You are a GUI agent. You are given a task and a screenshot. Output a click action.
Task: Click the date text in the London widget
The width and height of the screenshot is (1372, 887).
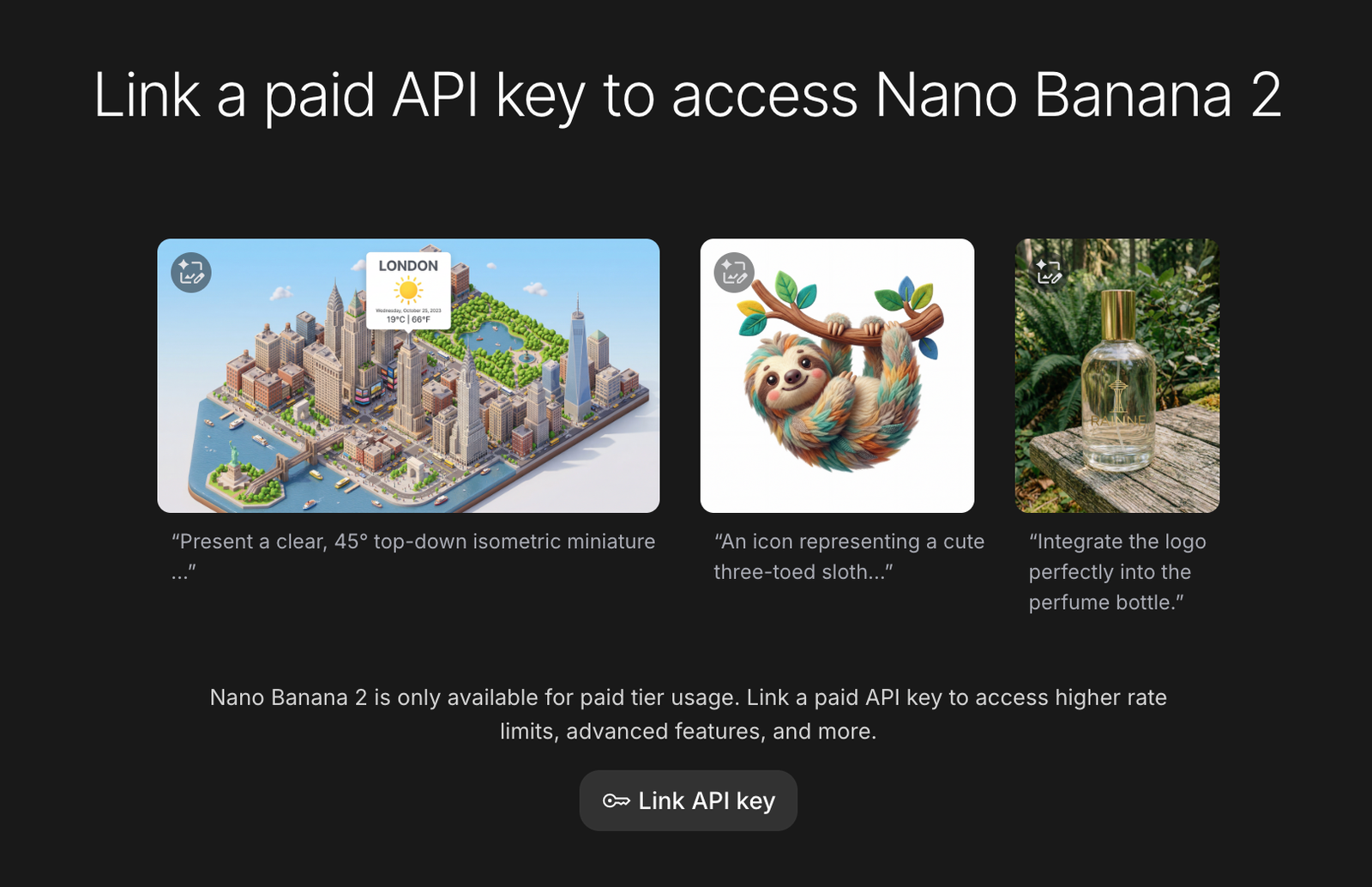(x=408, y=311)
